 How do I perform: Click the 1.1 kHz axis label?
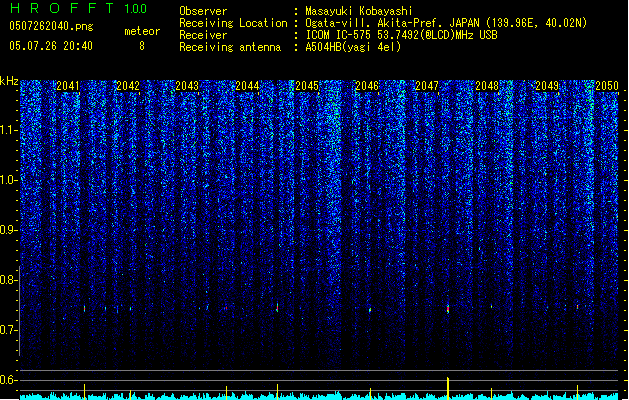tap(9, 130)
